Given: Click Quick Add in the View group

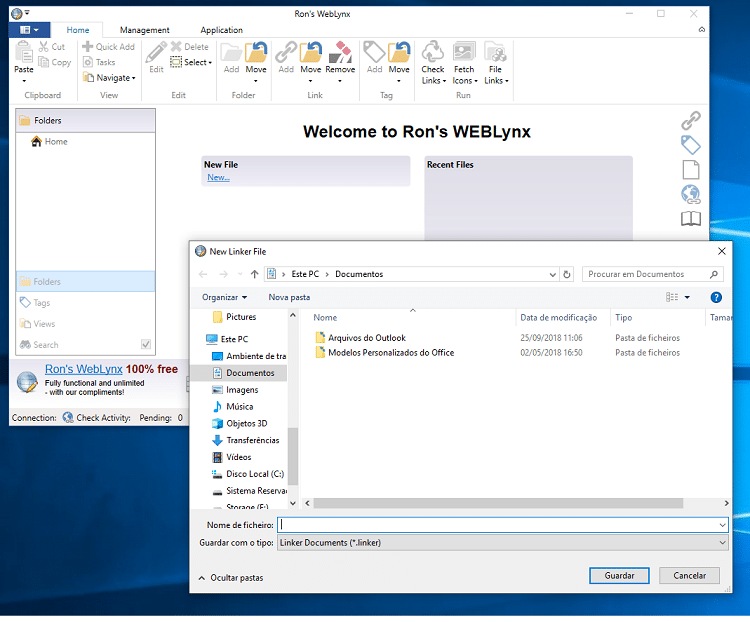Looking at the screenshot, I should pos(108,46).
